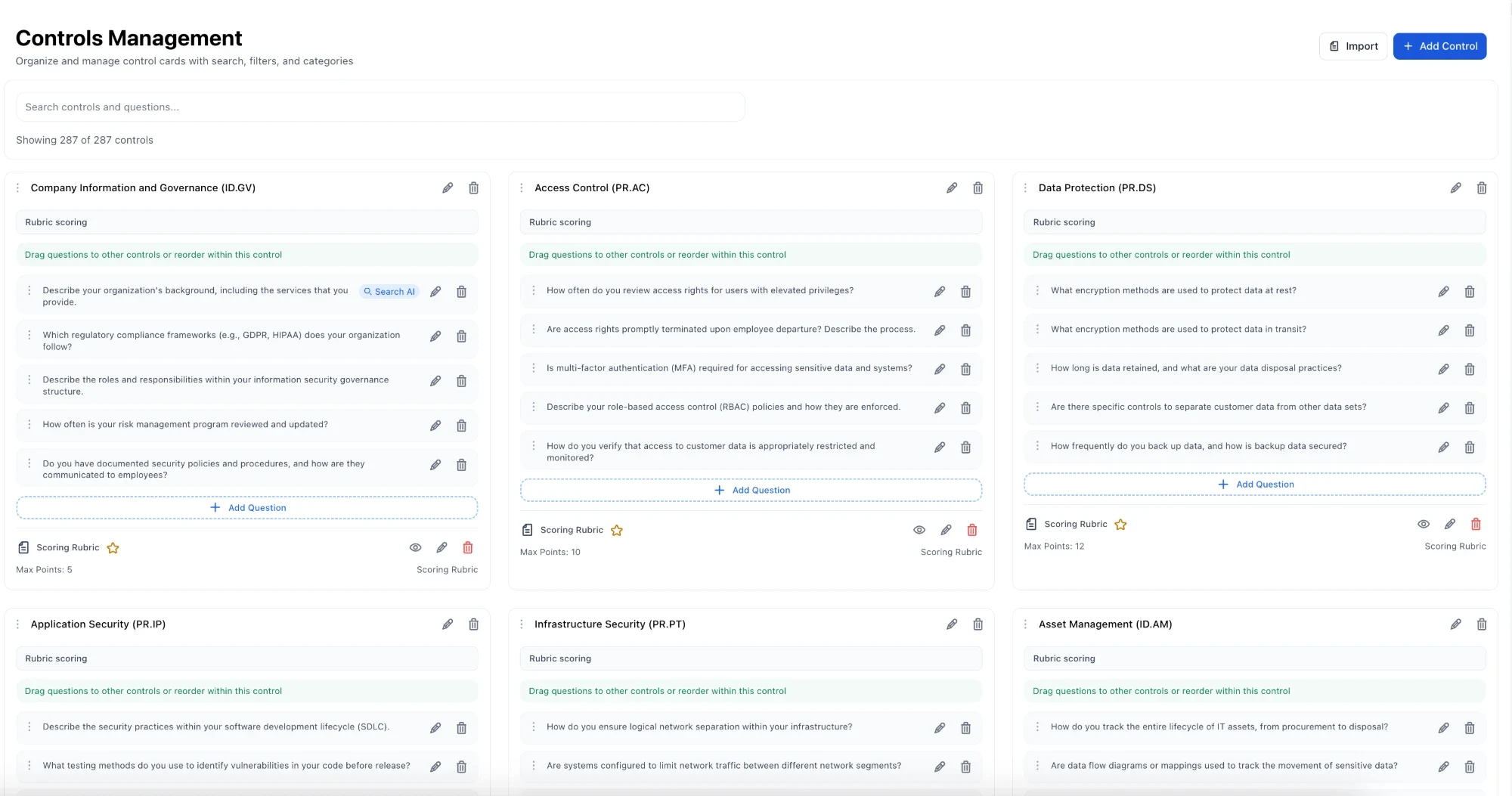Open Rubric scoring selector in Application Security card
The width and height of the screenshot is (1512, 796).
(x=247, y=658)
